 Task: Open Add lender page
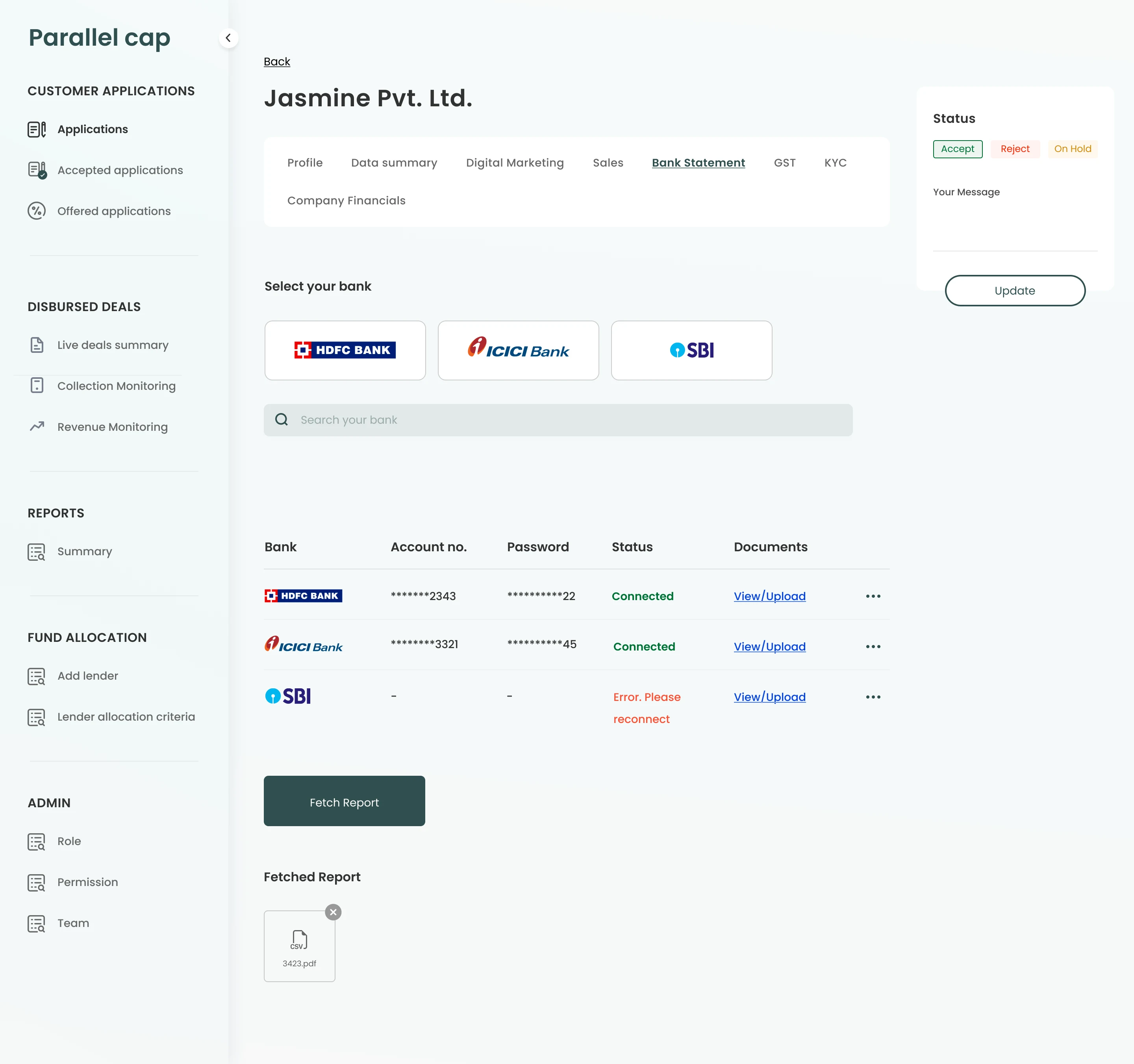[x=88, y=676]
